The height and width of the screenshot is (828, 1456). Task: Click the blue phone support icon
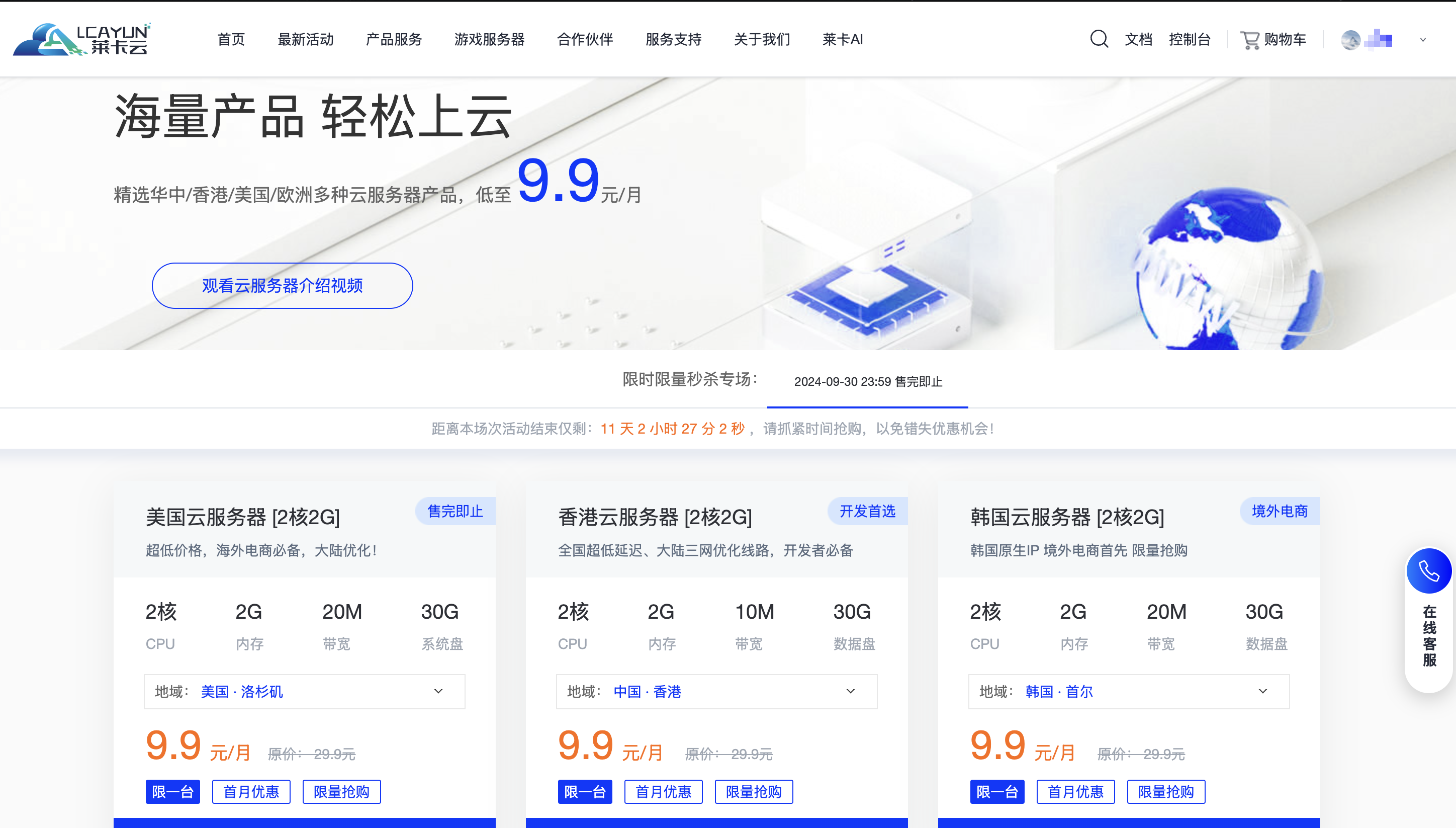[x=1429, y=570]
